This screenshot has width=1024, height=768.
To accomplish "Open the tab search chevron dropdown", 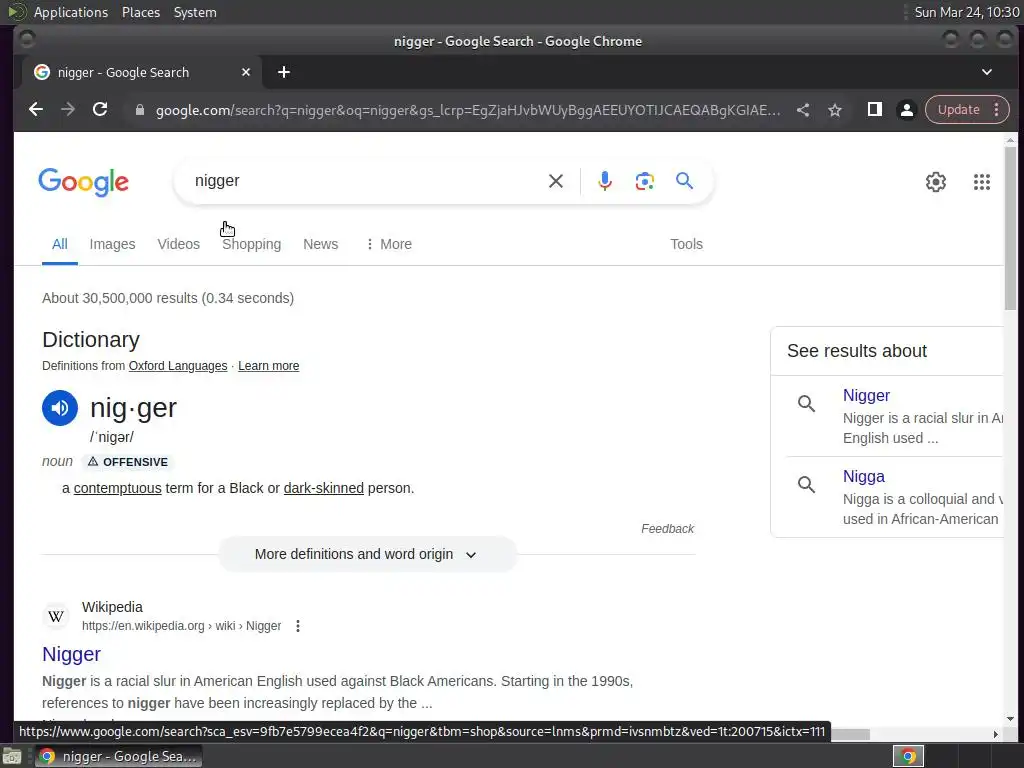I will pos(987,72).
